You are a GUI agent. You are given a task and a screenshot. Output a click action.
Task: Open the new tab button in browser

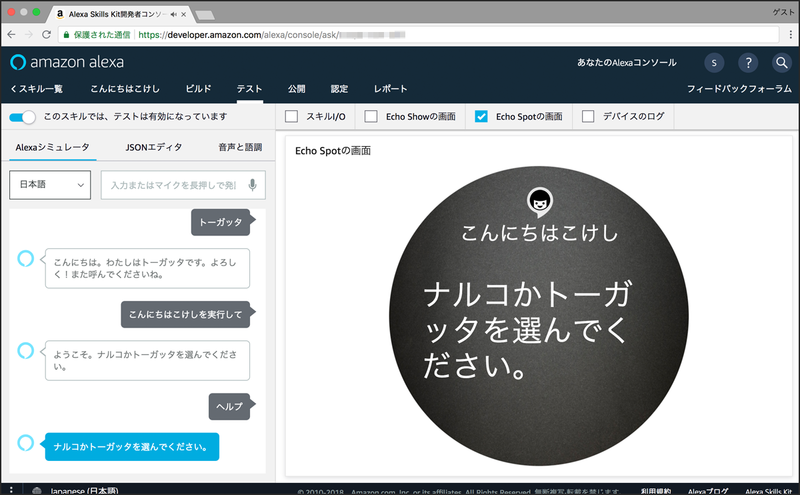pyautogui.click(x=205, y=15)
